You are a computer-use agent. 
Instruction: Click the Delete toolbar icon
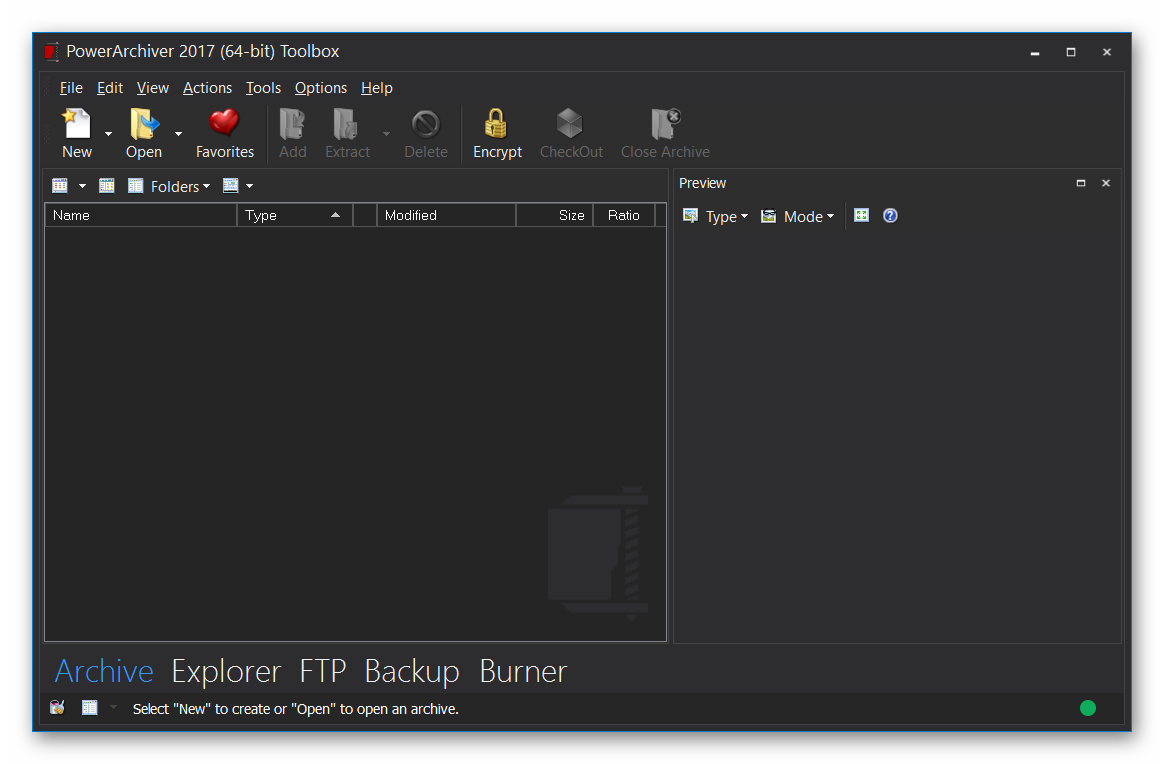coord(426,124)
